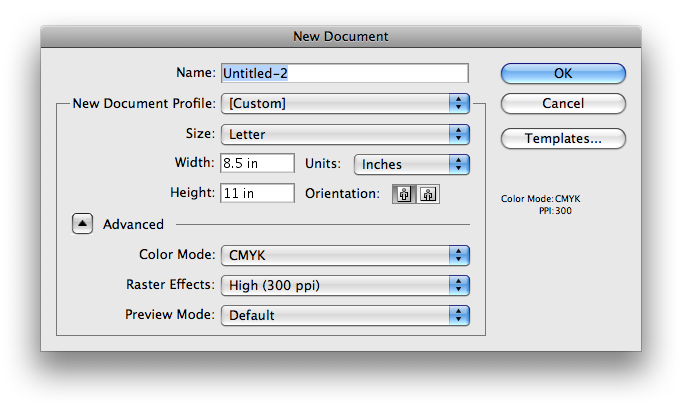
Task: Click the Raster Effects: label
Action: pos(170,284)
